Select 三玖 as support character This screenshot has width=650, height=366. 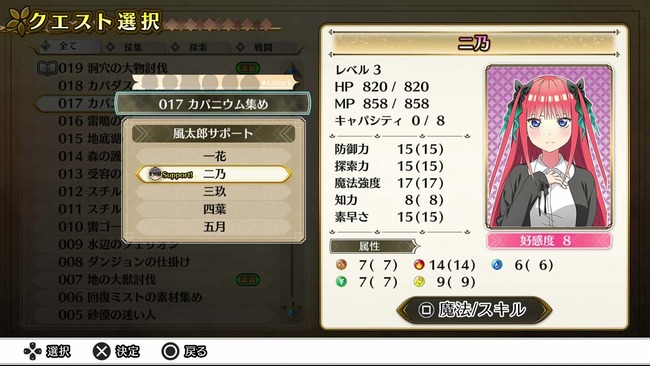click(213, 191)
